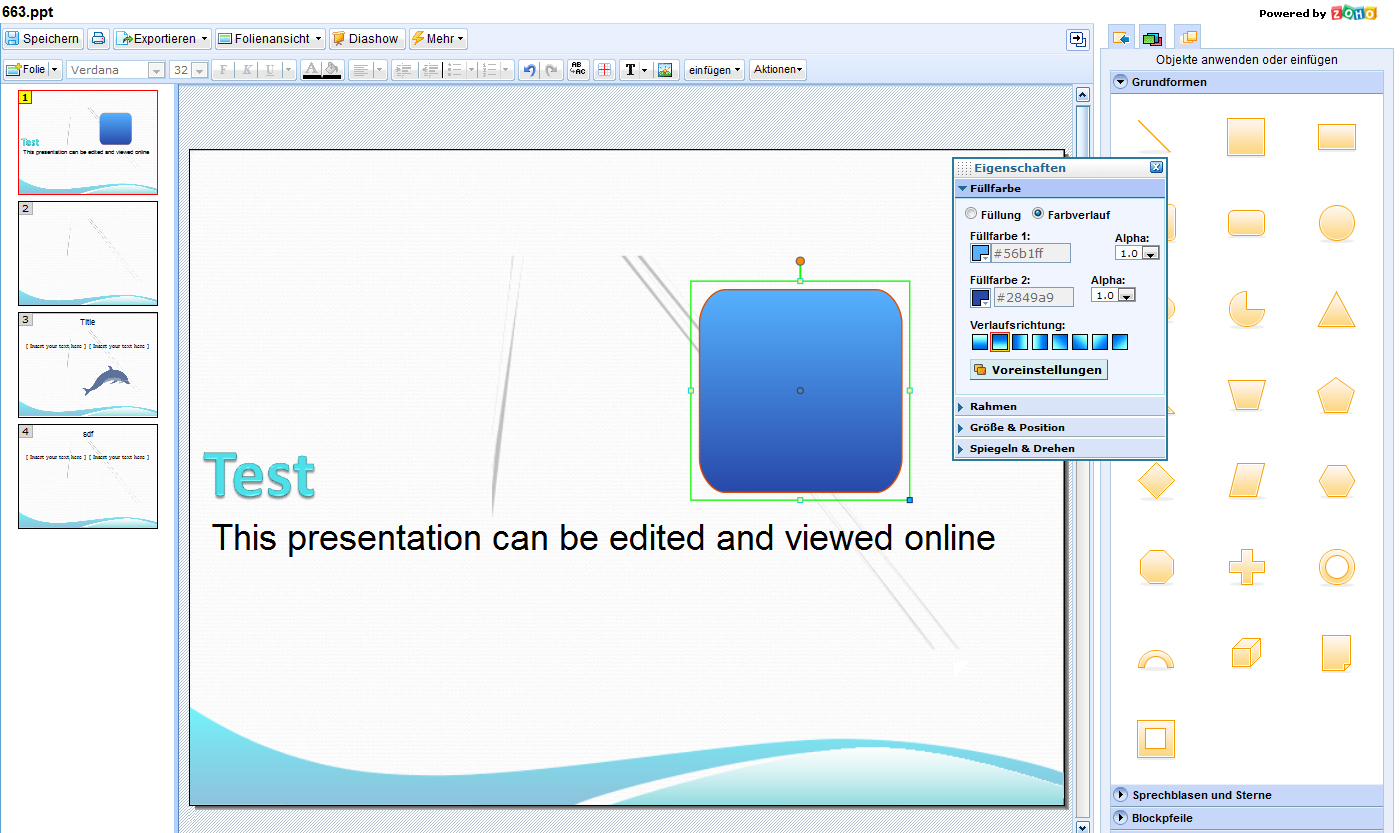Click the printer icon in toolbar
Screen dimensions: 1400x833
[98, 39]
